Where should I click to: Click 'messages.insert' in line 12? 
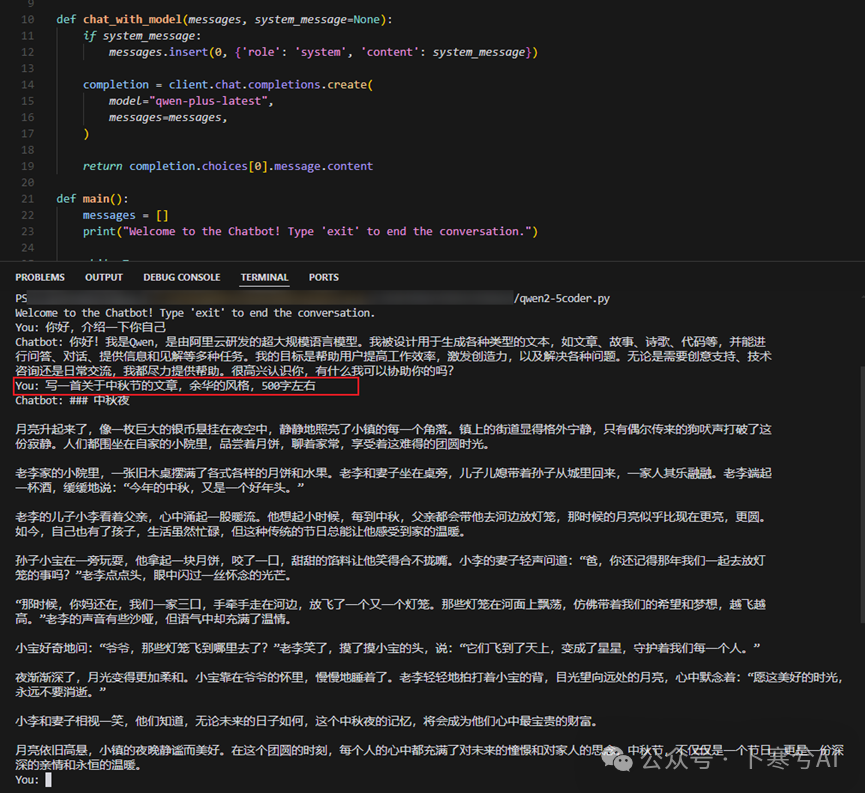tap(158, 52)
